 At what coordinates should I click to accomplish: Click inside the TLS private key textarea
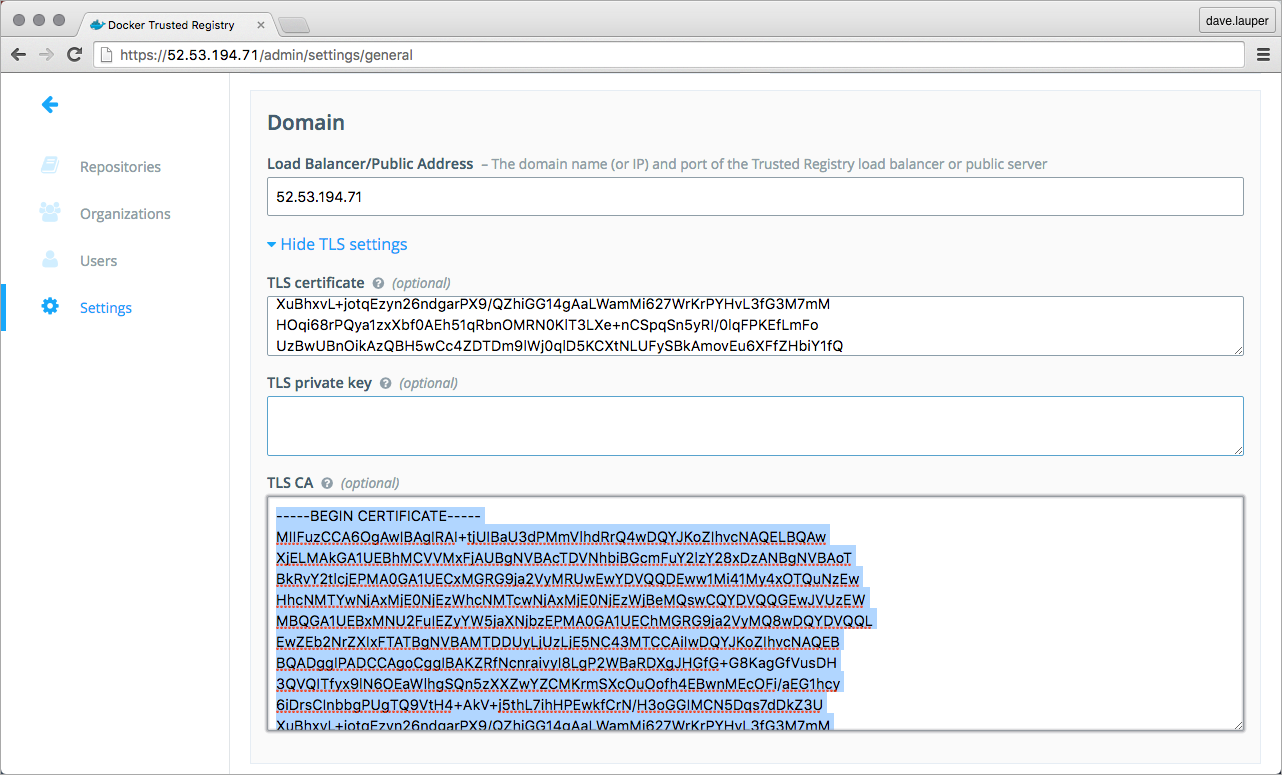point(754,426)
